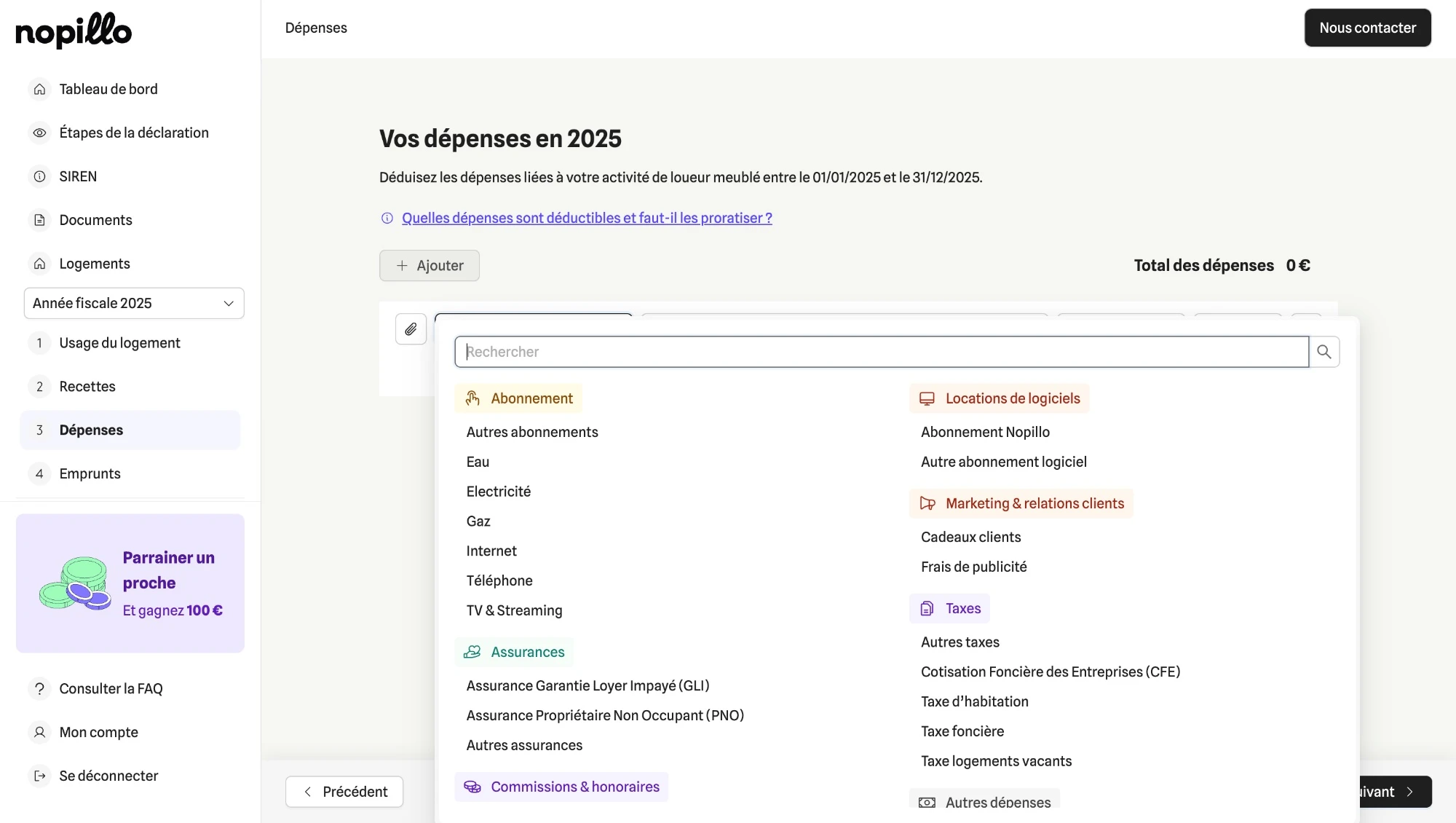The width and height of the screenshot is (1456, 823).
Task: Click the Nopillo logo
Action: (74, 31)
